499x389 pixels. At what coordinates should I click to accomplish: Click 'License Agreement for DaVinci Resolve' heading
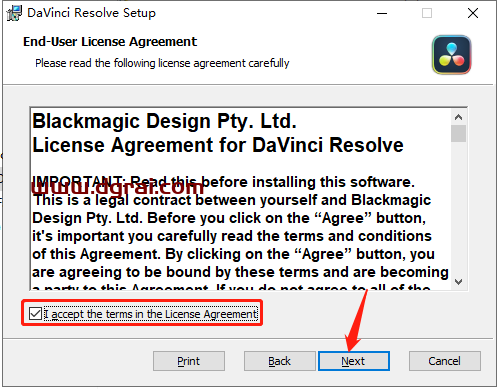click(218, 145)
